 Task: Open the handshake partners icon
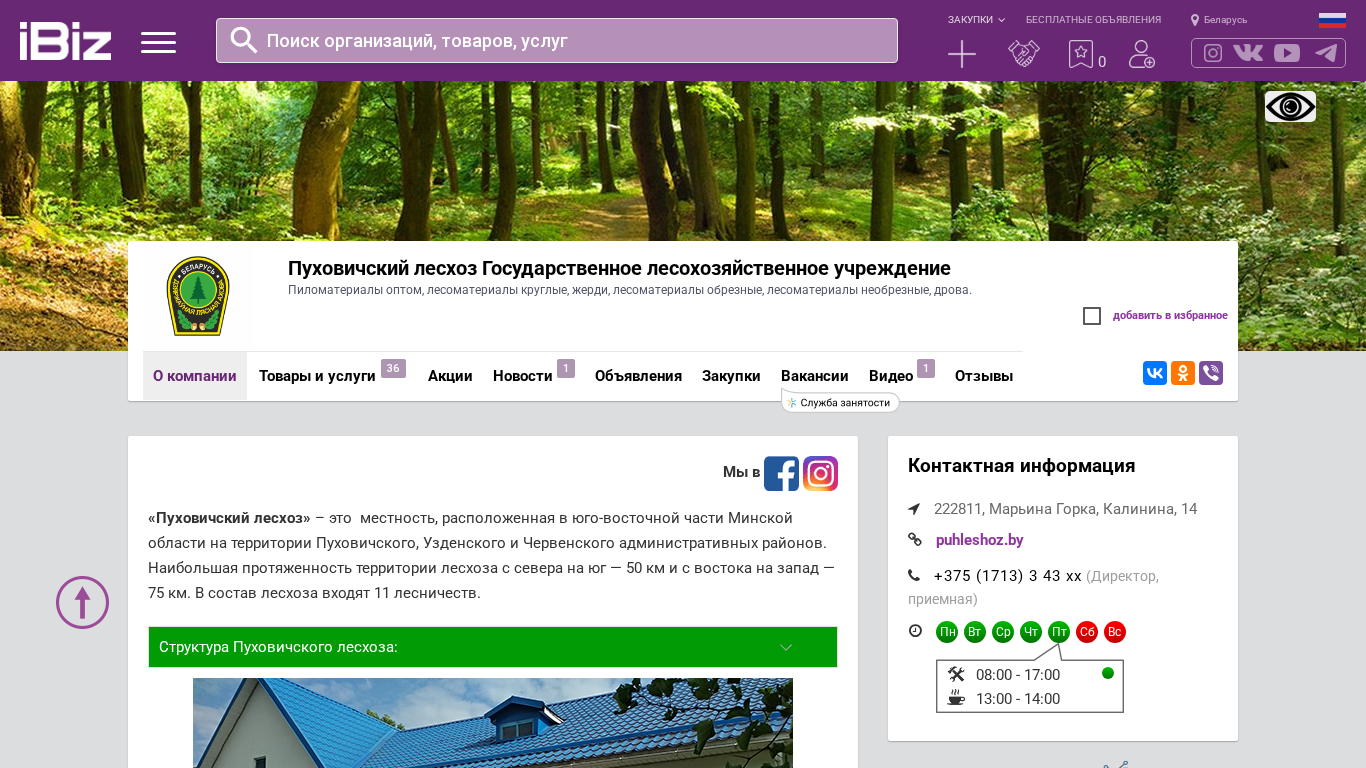[1024, 54]
